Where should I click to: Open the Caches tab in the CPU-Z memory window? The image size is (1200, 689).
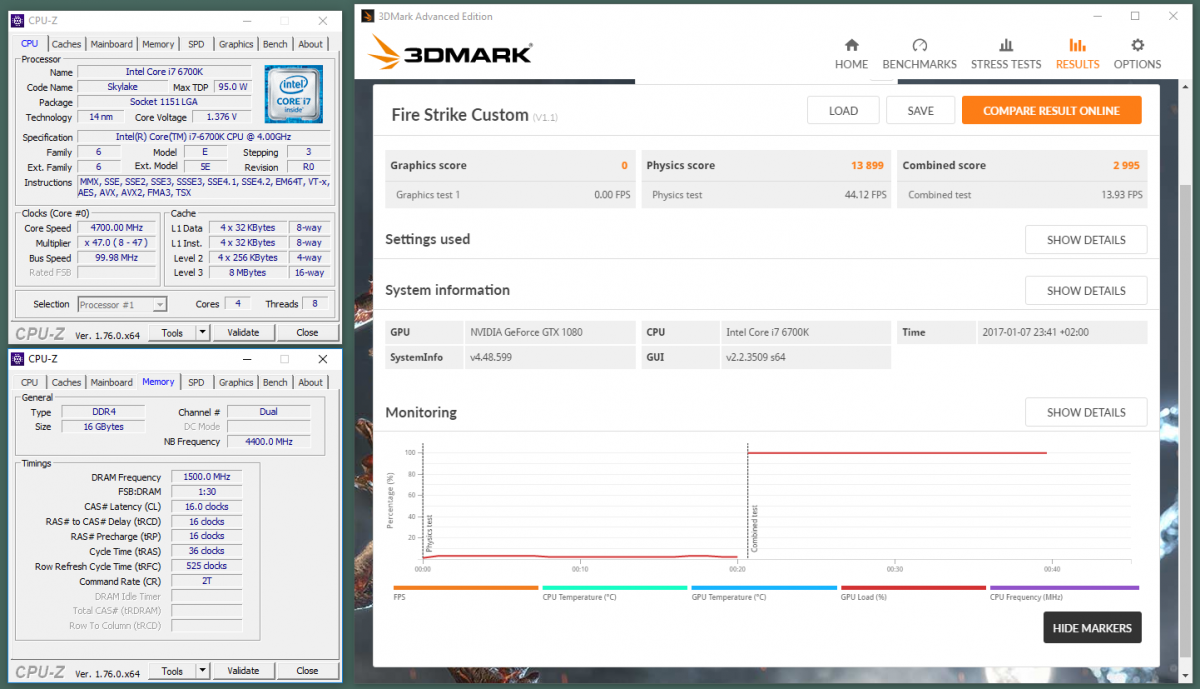(66, 382)
